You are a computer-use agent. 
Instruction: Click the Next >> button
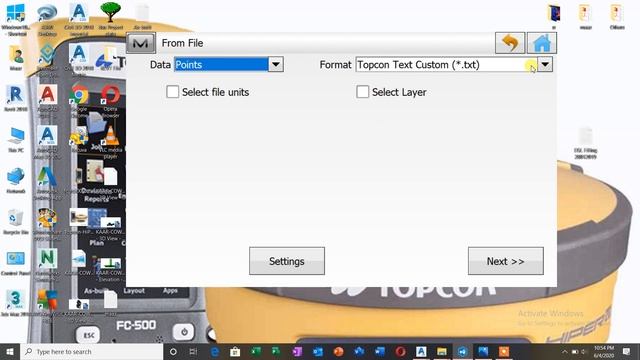point(506,261)
